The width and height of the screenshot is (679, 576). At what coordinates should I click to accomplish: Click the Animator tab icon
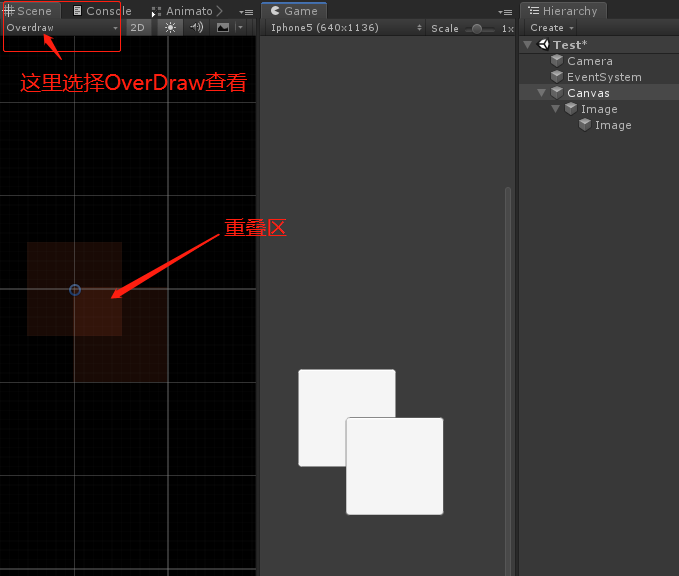(x=156, y=12)
